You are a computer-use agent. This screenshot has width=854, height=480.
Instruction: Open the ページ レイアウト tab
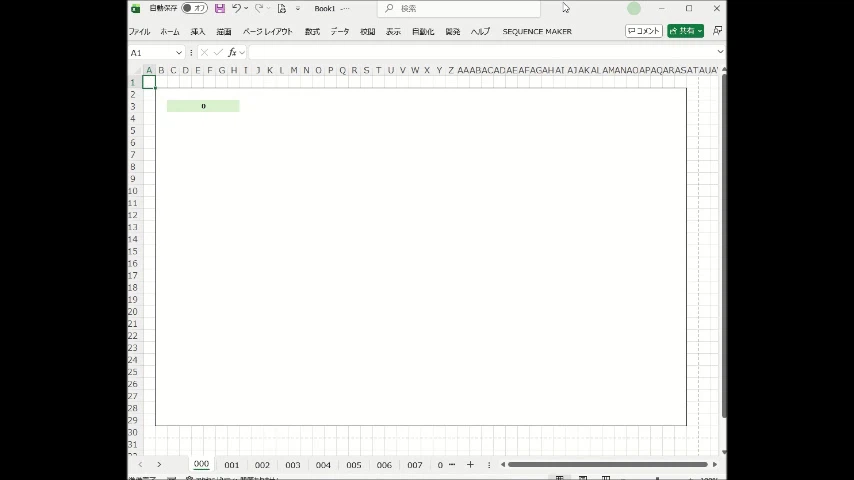(x=267, y=32)
